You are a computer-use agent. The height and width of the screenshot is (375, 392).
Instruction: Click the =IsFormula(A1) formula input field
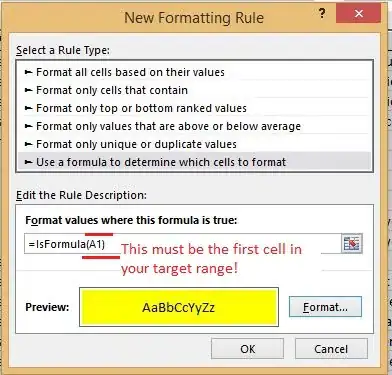(x=183, y=244)
